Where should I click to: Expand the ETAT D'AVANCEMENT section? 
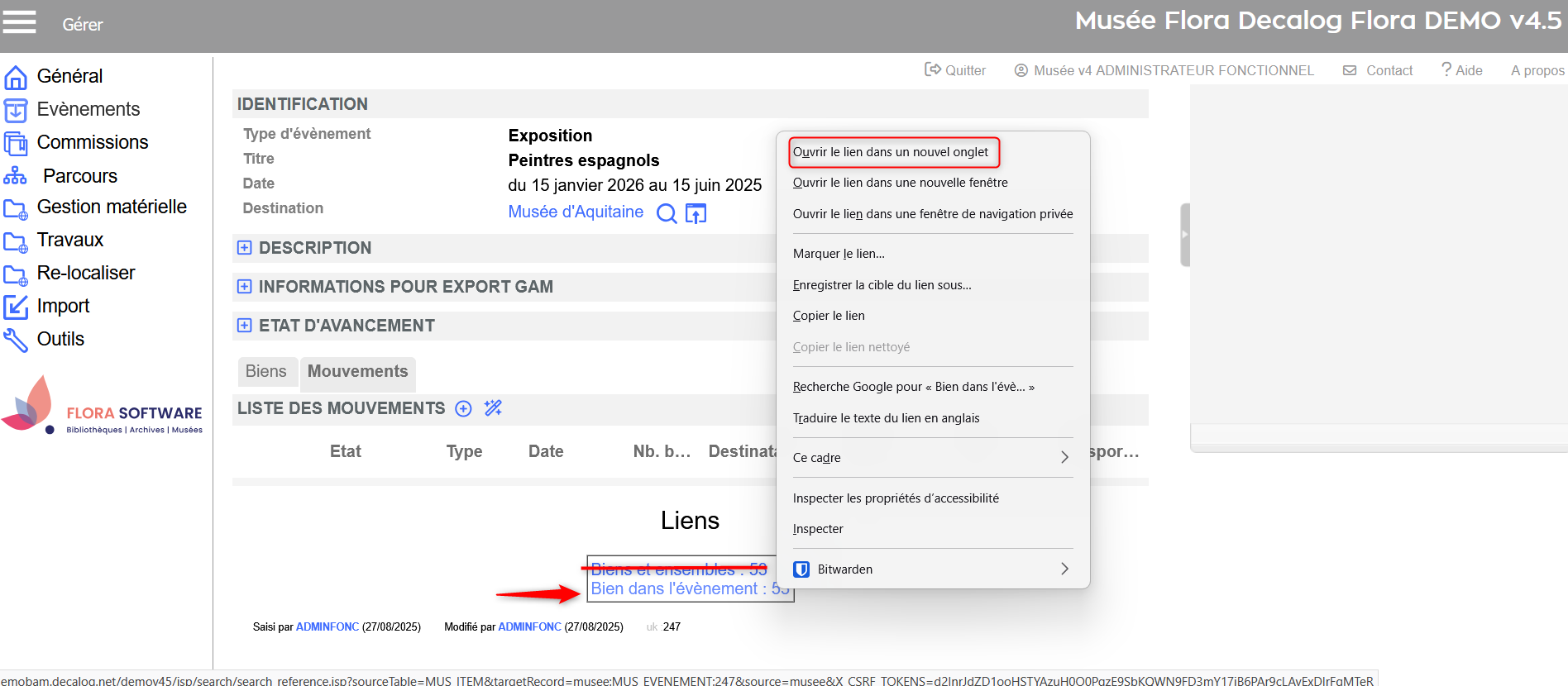[x=245, y=326]
